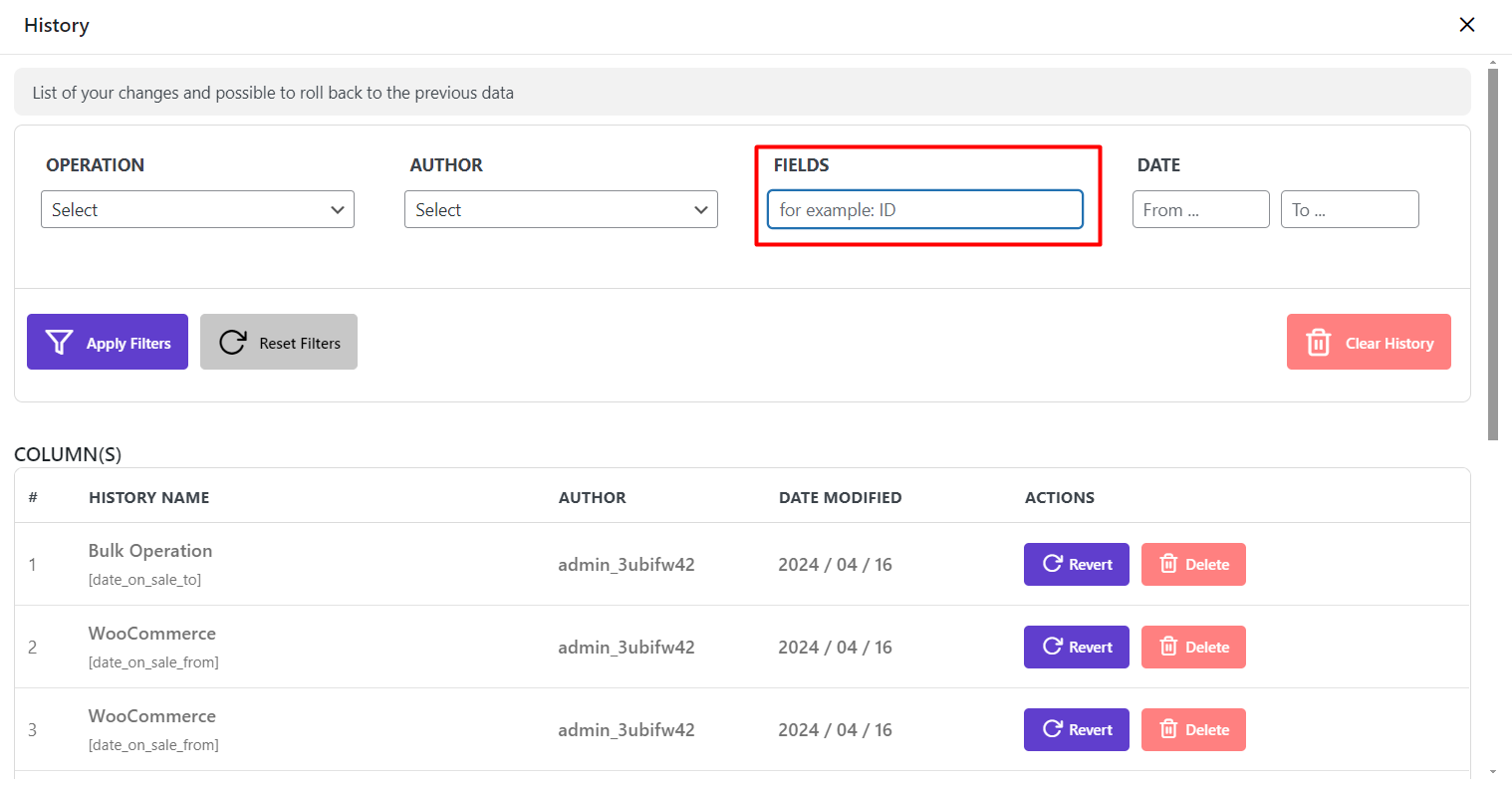The height and width of the screenshot is (789, 1512).
Task: Click the scrollbar down arrow
Action: [x=1492, y=772]
